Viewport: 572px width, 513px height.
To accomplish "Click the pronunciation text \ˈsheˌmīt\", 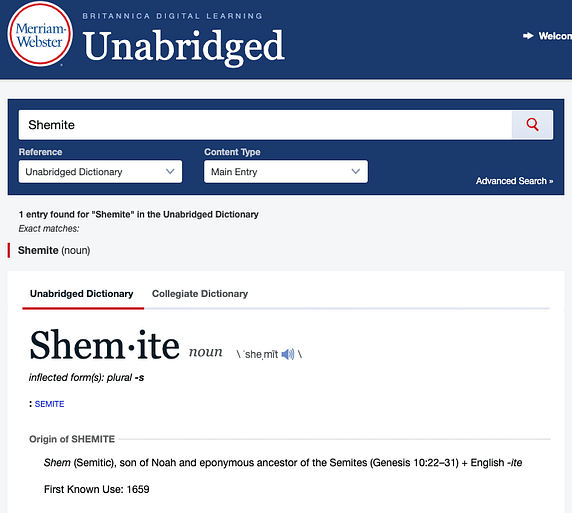I will [269, 354].
